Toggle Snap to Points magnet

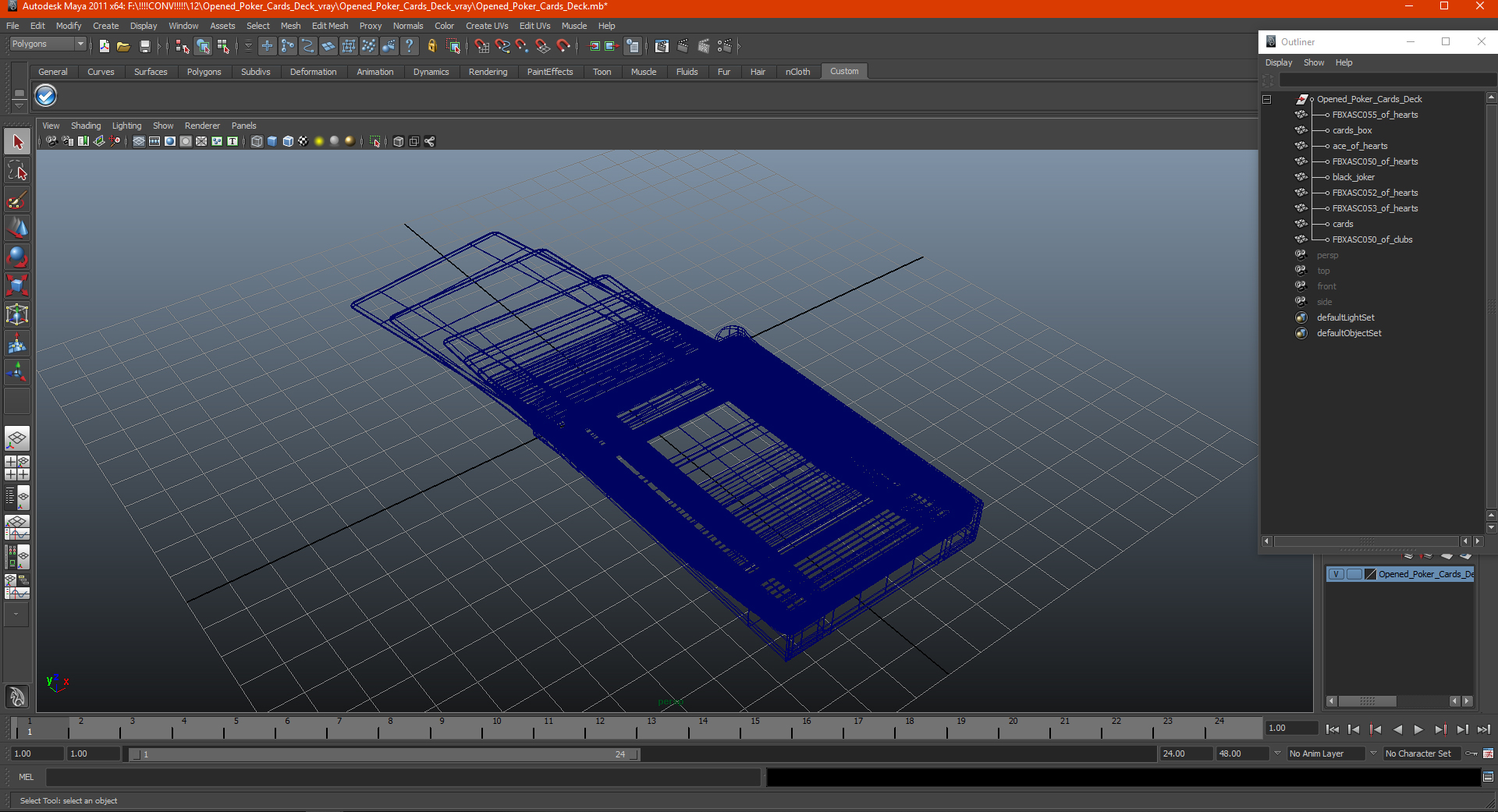point(523,46)
